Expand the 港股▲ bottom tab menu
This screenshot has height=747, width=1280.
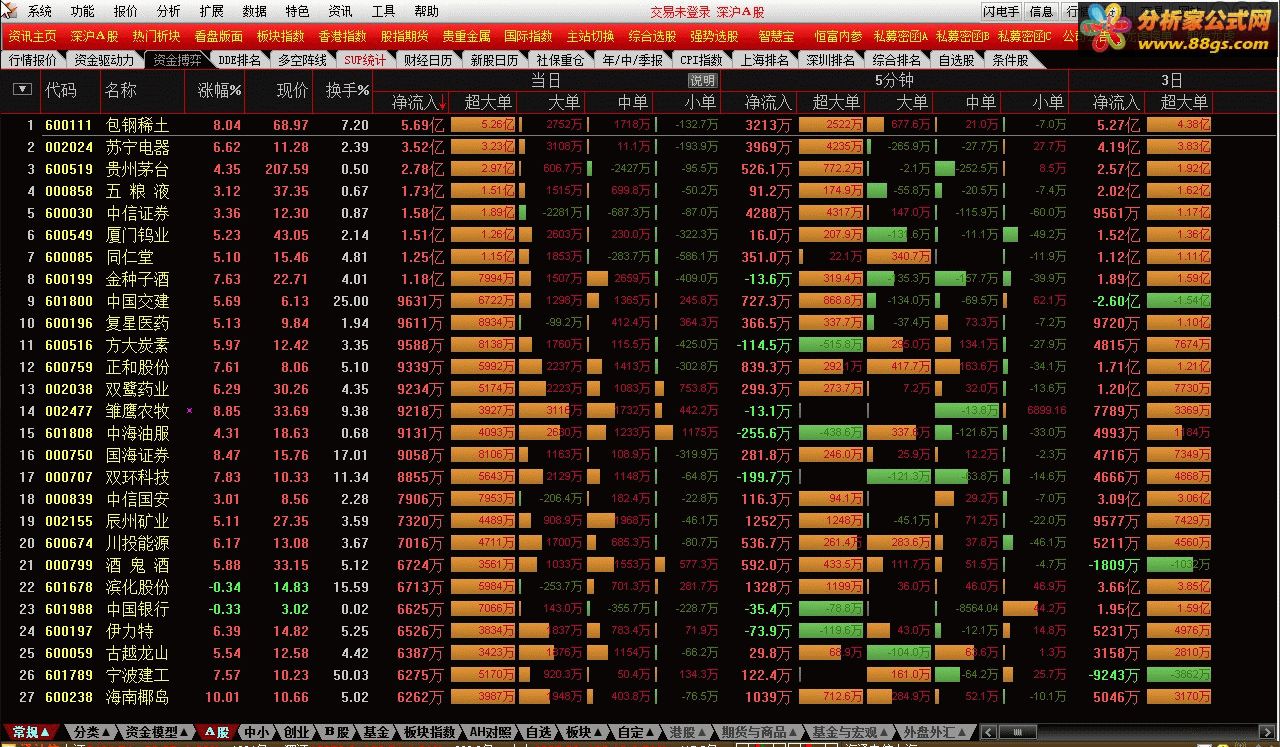tap(690, 733)
